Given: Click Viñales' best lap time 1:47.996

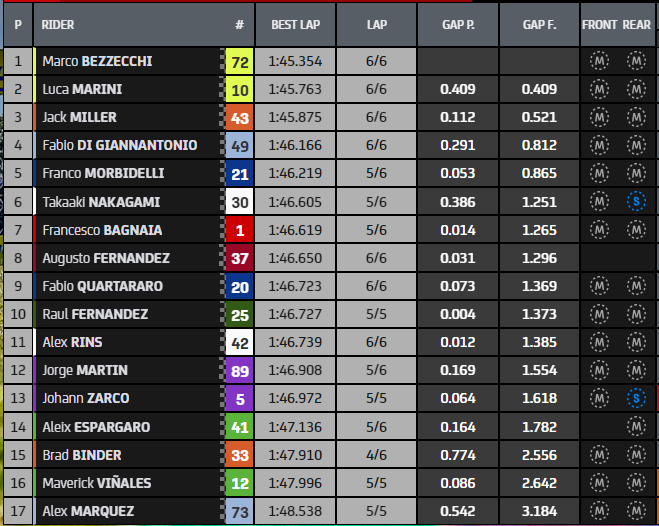Looking at the screenshot, I should tap(296, 482).
